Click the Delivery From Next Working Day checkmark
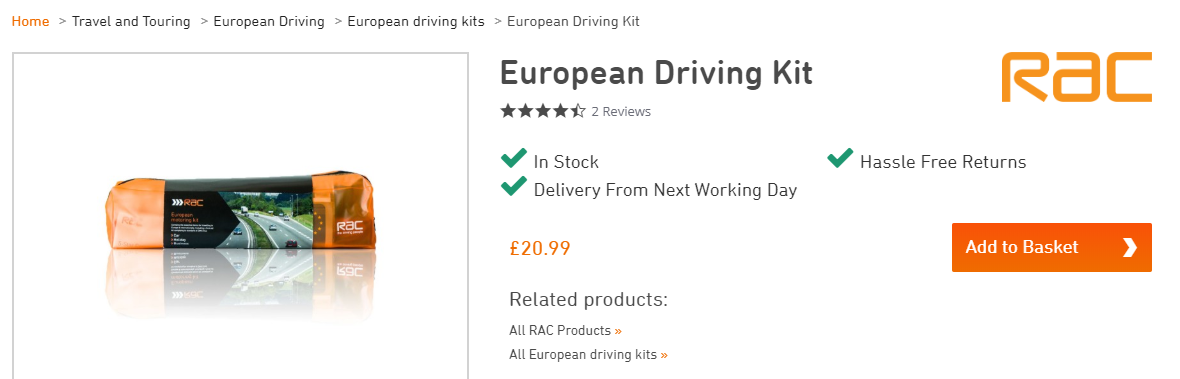 pyautogui.click(x=513, y=186)
